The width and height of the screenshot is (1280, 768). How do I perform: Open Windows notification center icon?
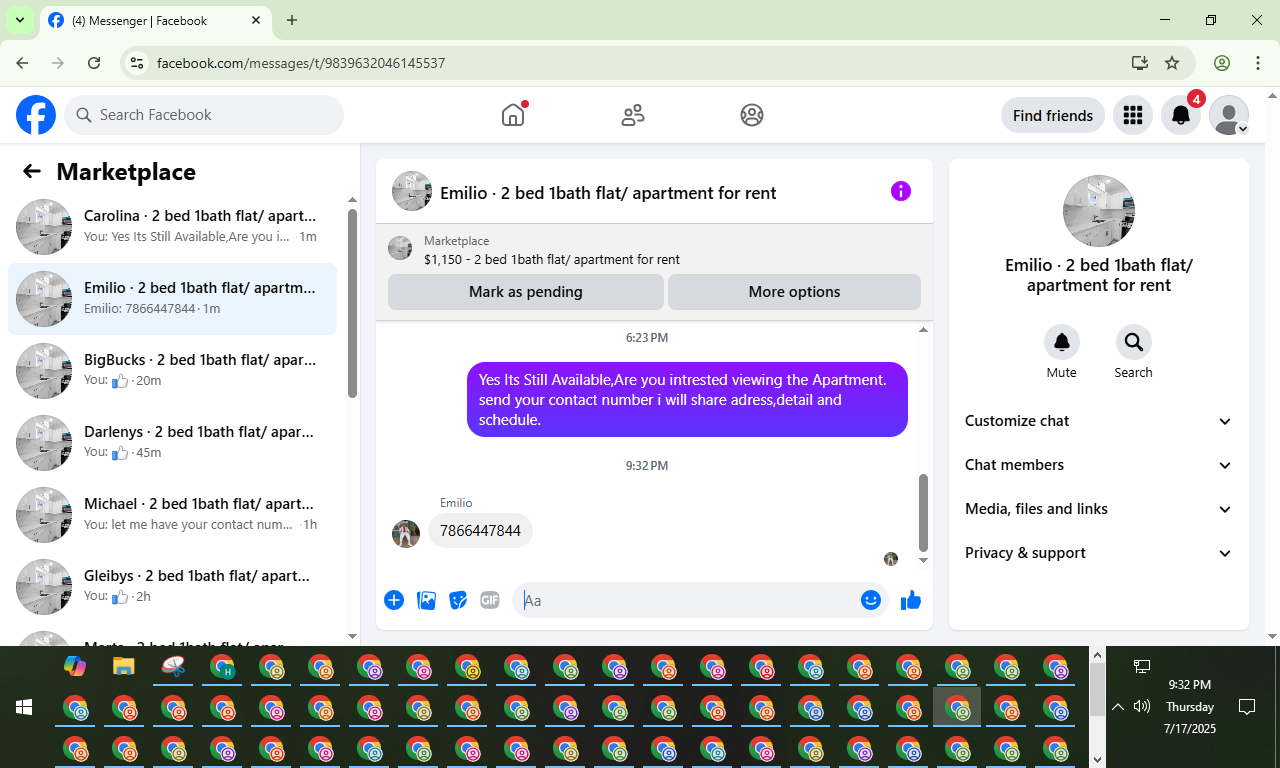pyautogui.click(x=1247, y=707)
